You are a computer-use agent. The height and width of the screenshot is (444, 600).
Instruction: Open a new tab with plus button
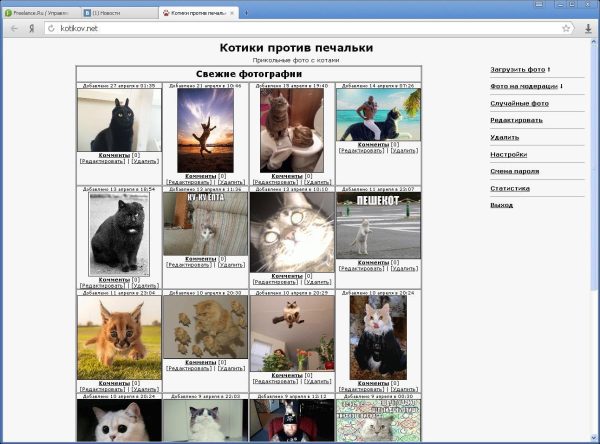point(246,13)
